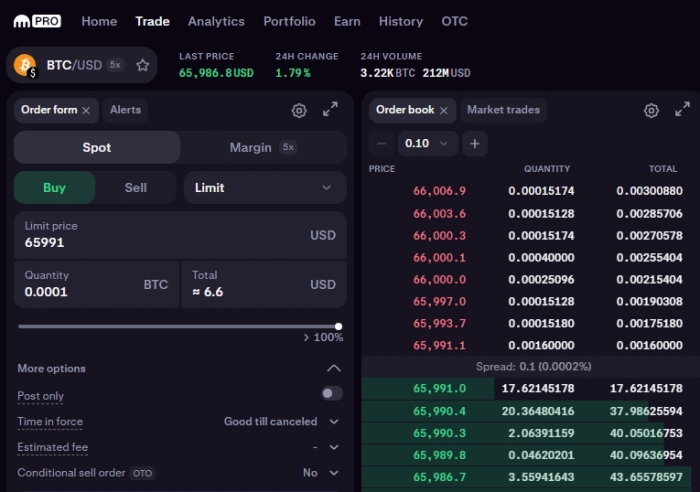Click the quantity percentage slider handle
The image size is (700, 492).
339,326
